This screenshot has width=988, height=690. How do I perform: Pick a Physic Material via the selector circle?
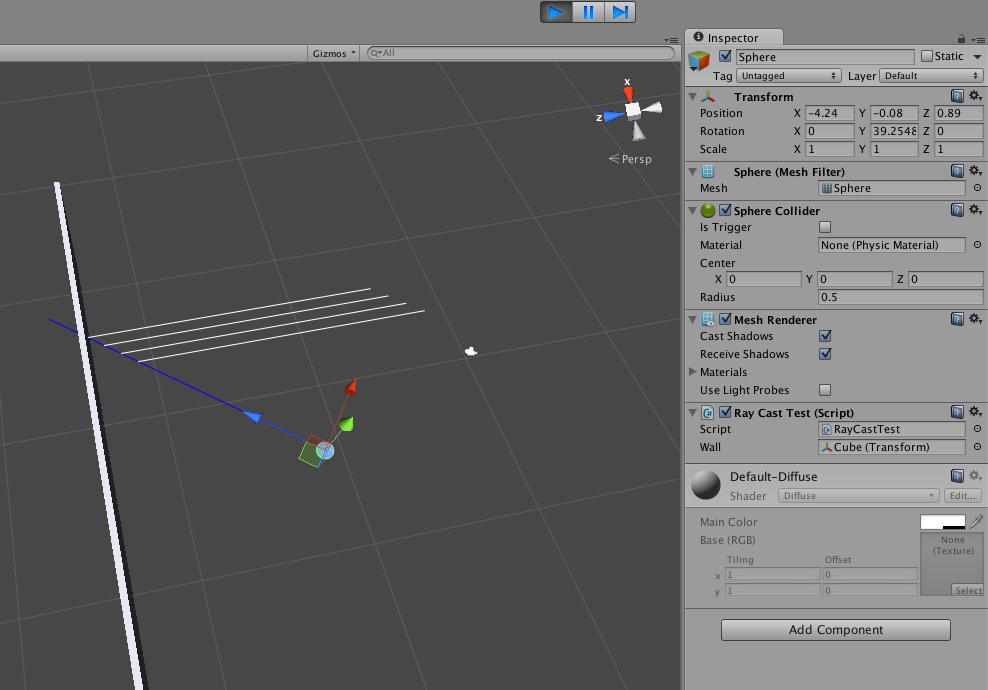point(977,245)
